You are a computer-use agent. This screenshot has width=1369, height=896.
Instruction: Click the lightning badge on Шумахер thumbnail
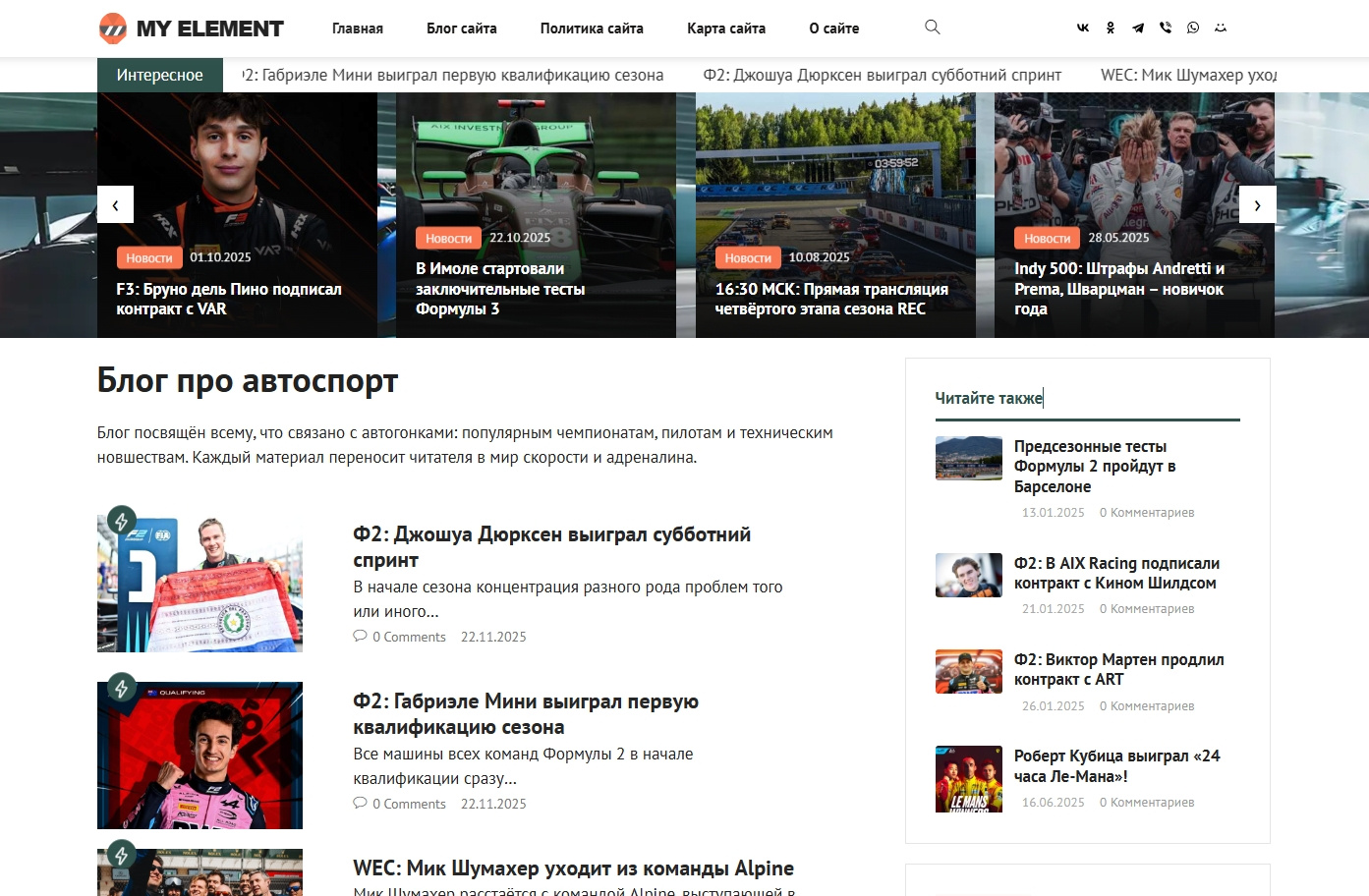(x=121, y=855)
